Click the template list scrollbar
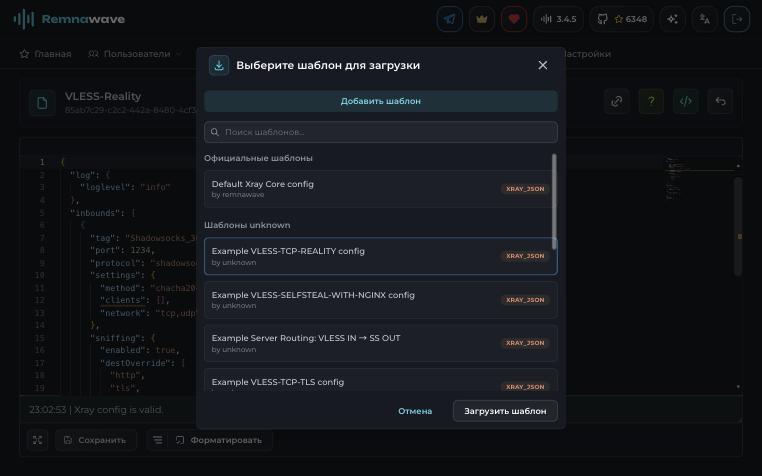This screenshot has height=476, width=762. [554, 202]
